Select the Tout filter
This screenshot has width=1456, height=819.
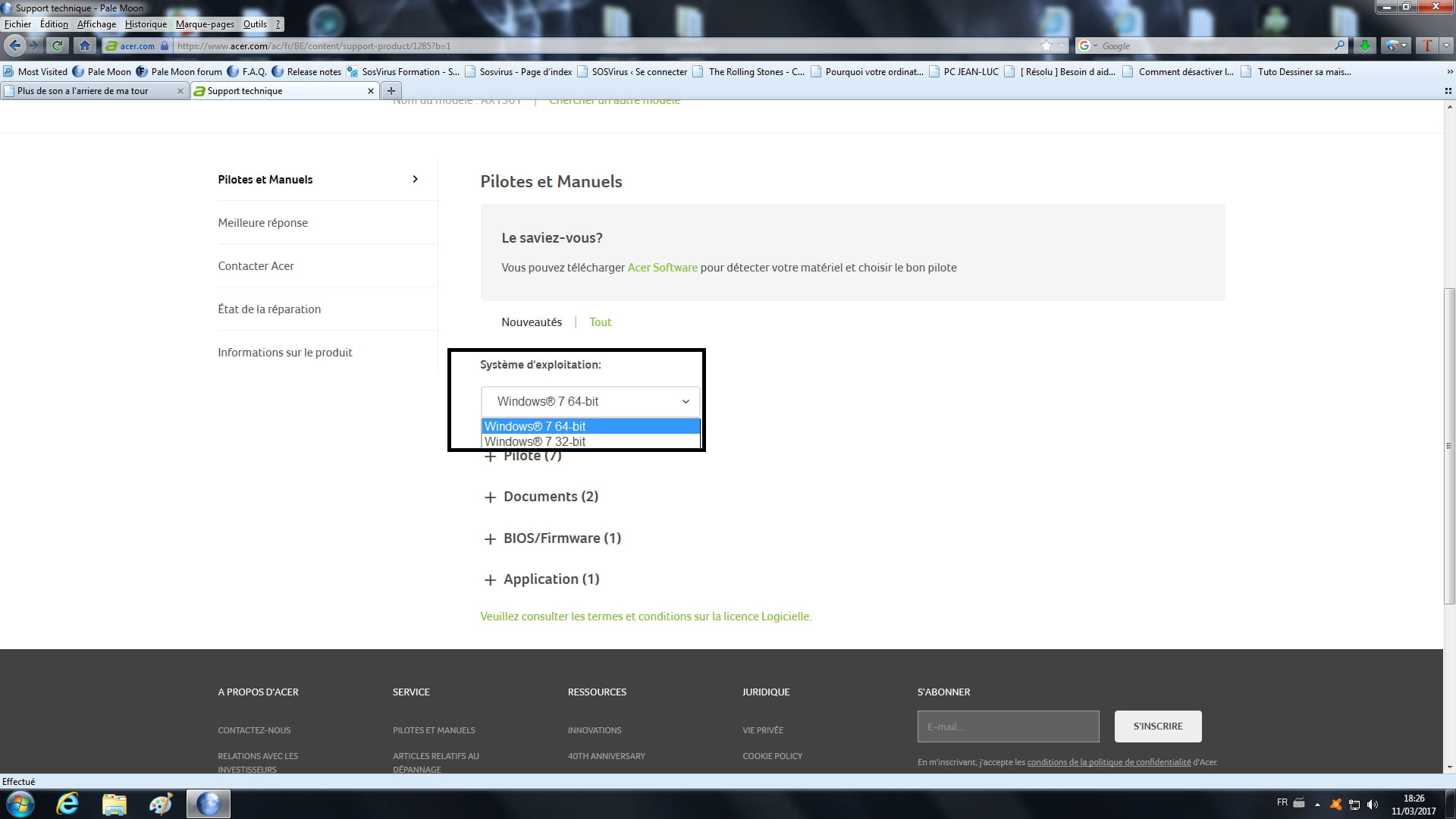(x=600, y=322)
